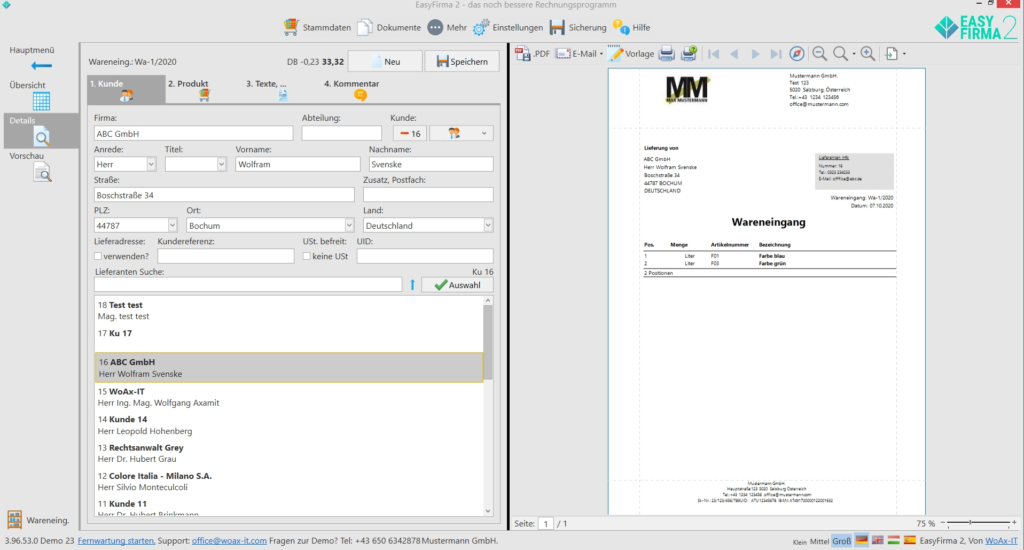Go to previous preview page

(x=734, y=54)
